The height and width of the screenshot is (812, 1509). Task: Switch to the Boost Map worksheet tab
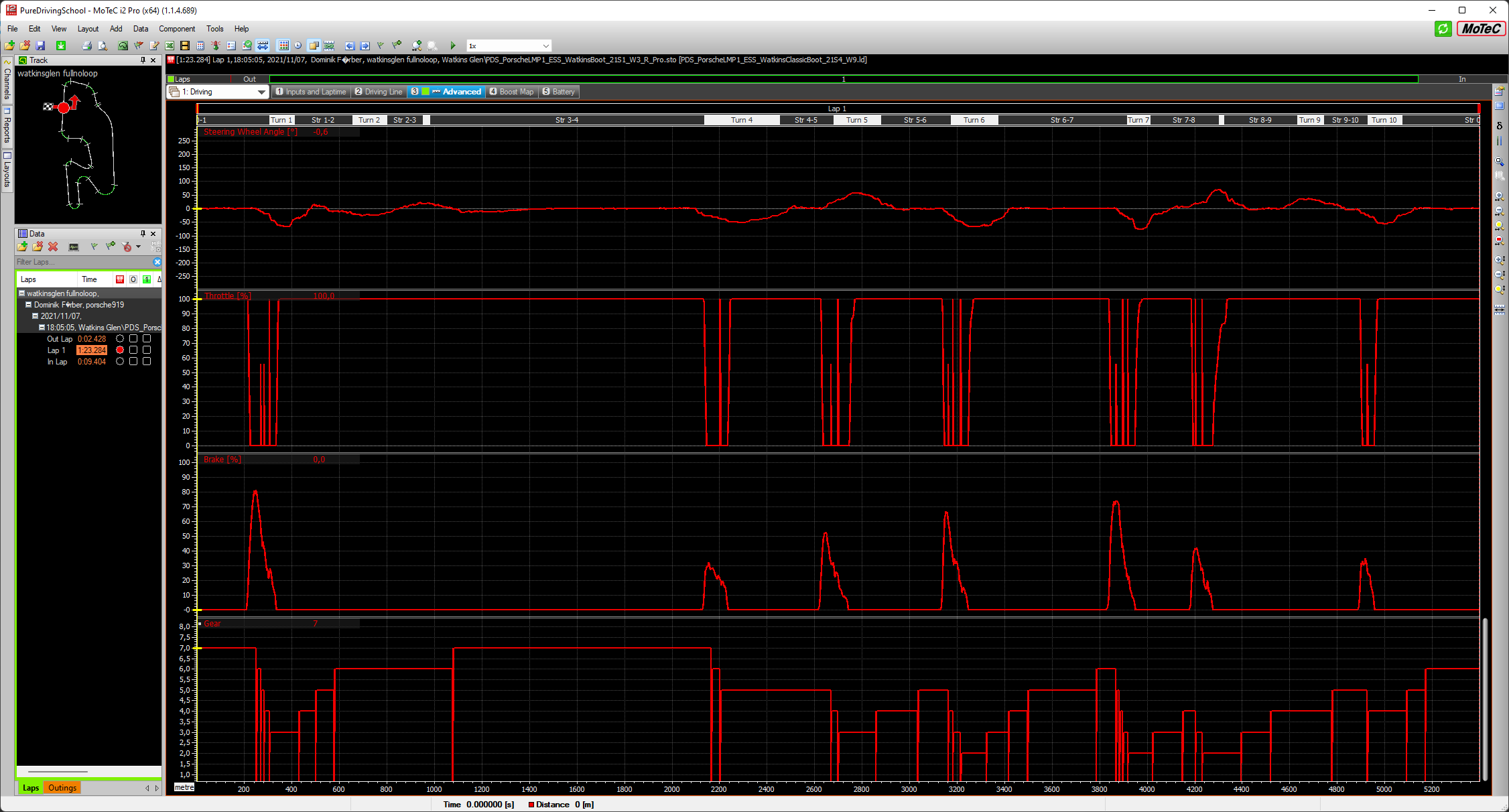512,92
